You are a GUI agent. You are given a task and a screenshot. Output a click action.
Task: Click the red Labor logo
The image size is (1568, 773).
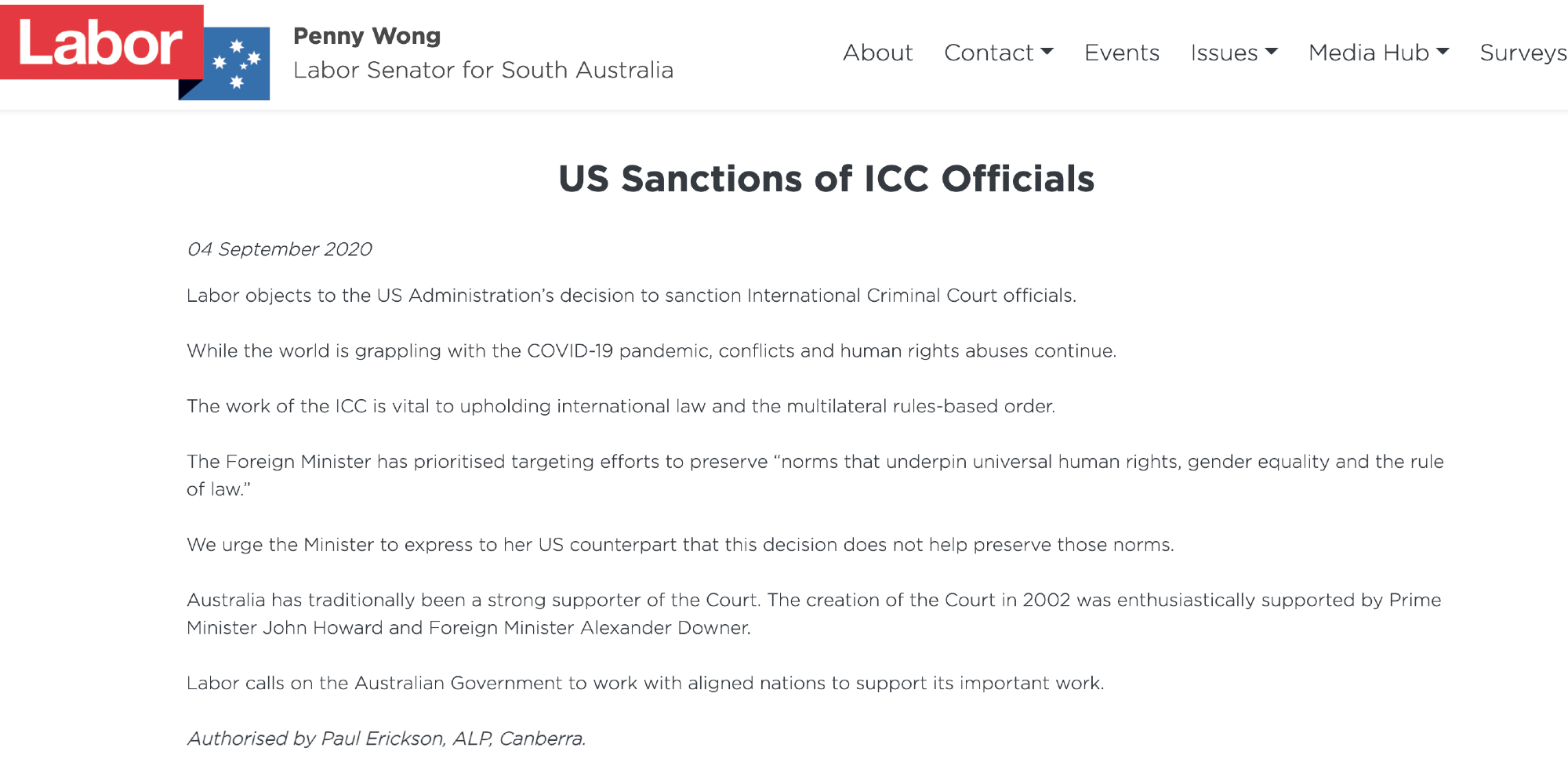(100, 42)
